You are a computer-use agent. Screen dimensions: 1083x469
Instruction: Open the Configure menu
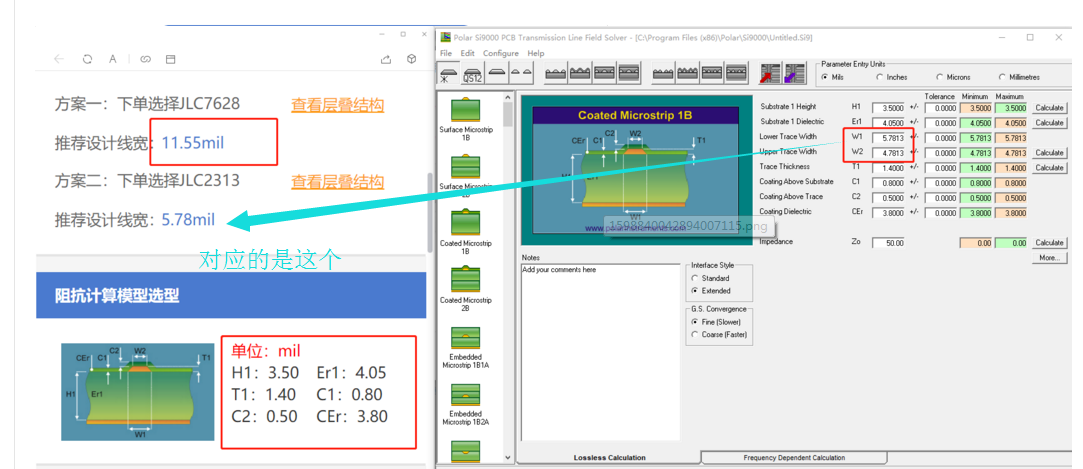click(x=500, y=53)
